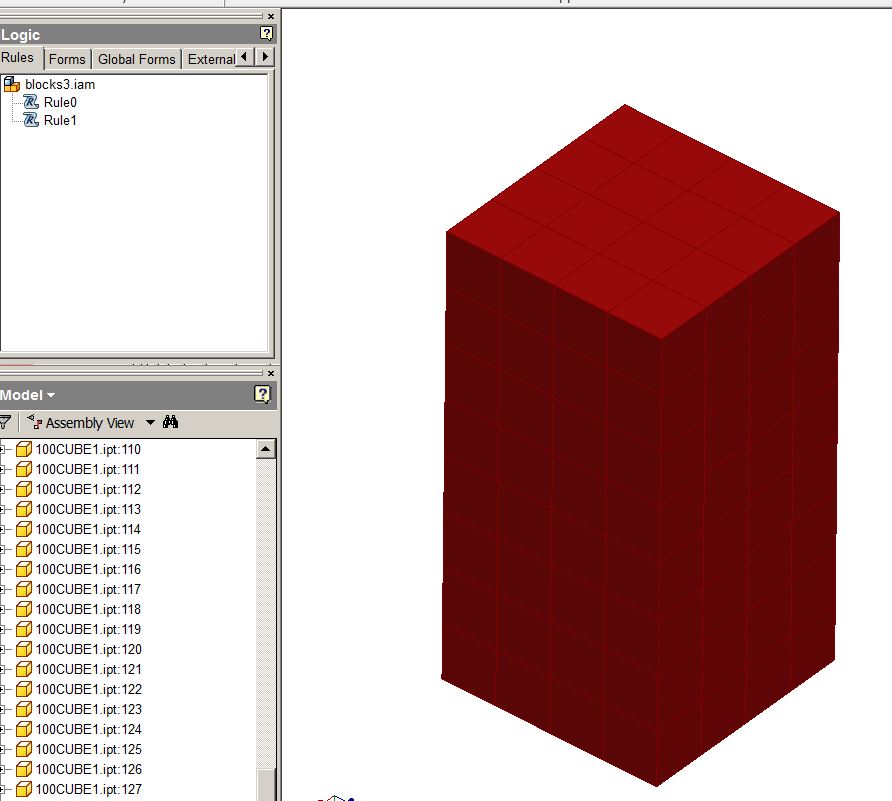This screenshot has height=801, width=892.
Task: Open the Model panel help question mark
Action: pyautogui.click(x=262, y=394)
